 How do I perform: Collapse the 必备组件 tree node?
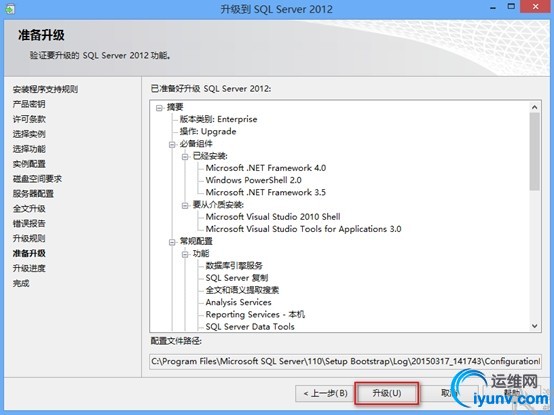(x=172, y=144)
